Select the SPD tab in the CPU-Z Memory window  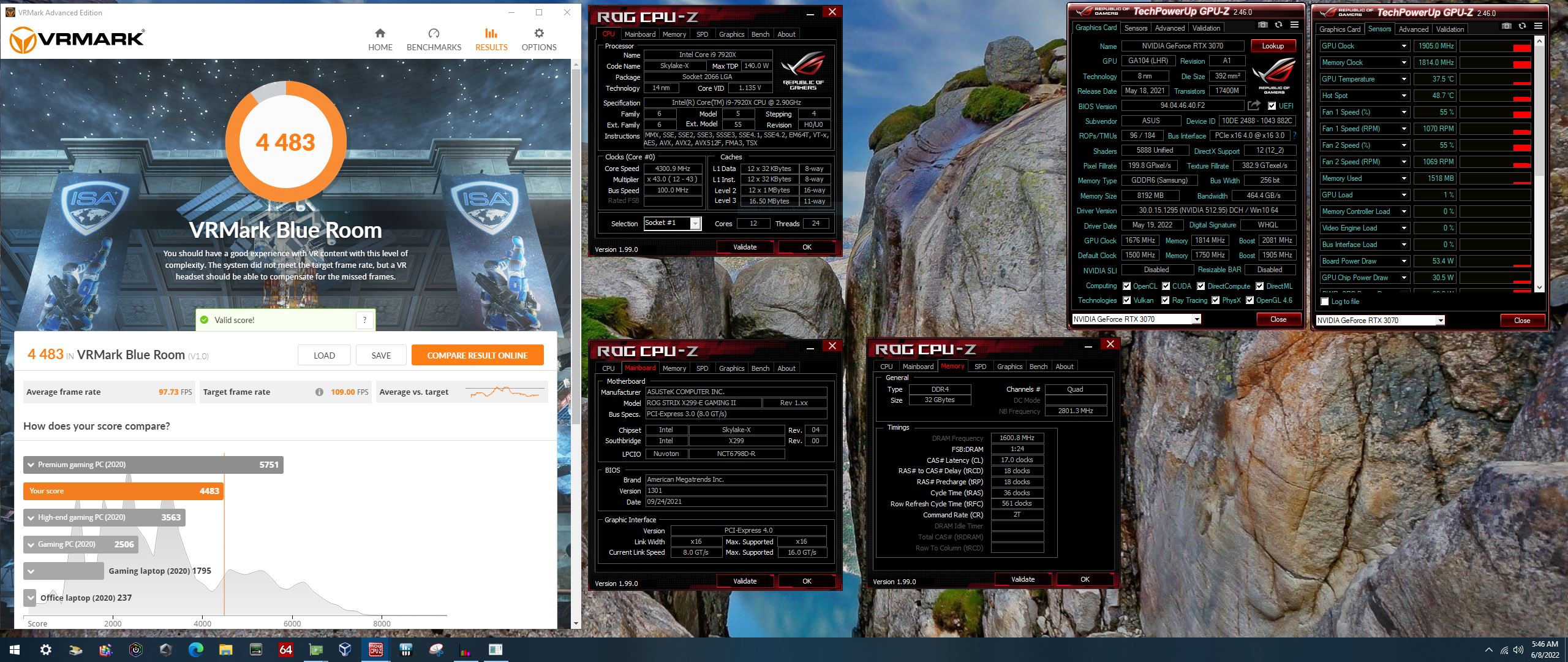click(980, 367)
